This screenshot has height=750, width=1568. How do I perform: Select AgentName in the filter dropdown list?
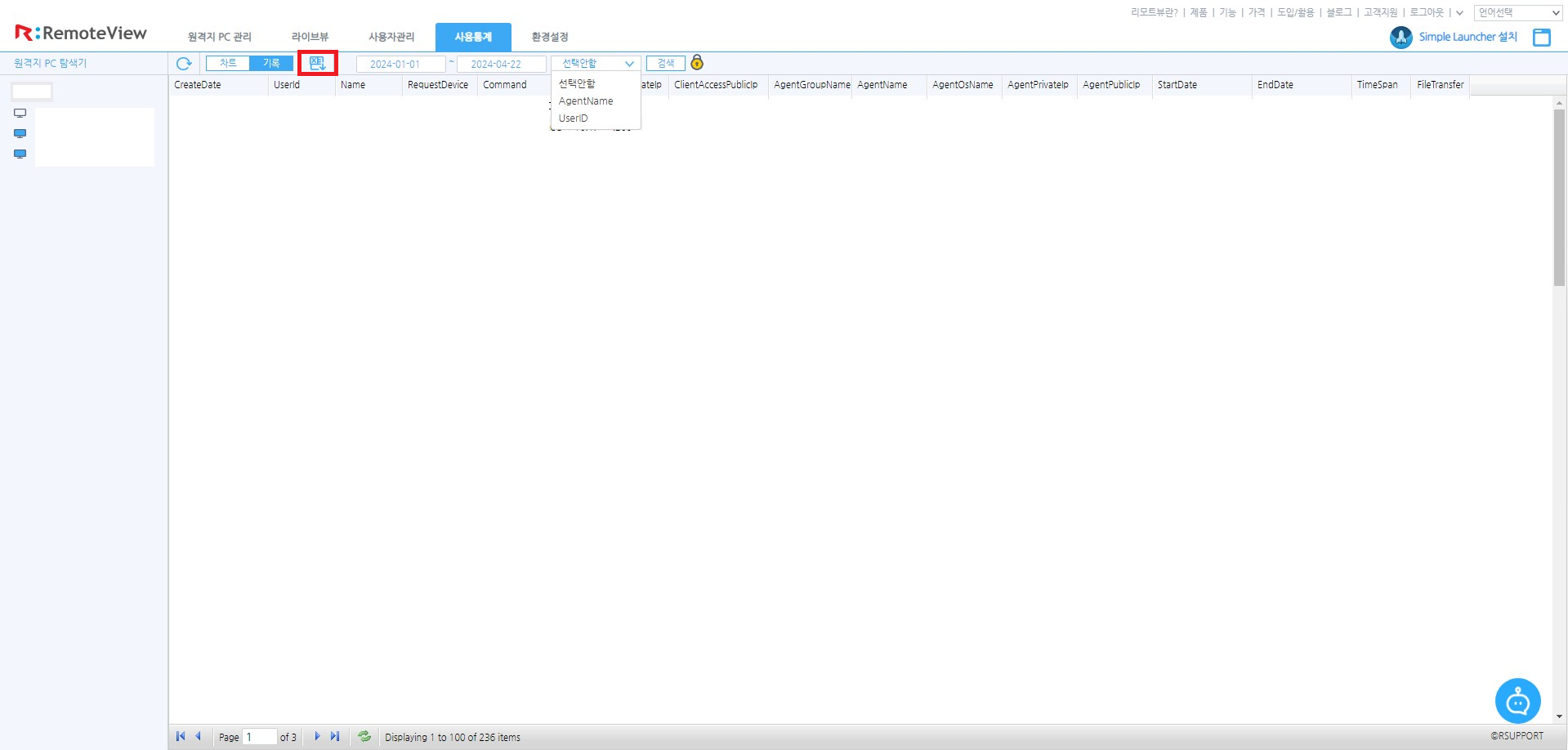click(586, 101)
